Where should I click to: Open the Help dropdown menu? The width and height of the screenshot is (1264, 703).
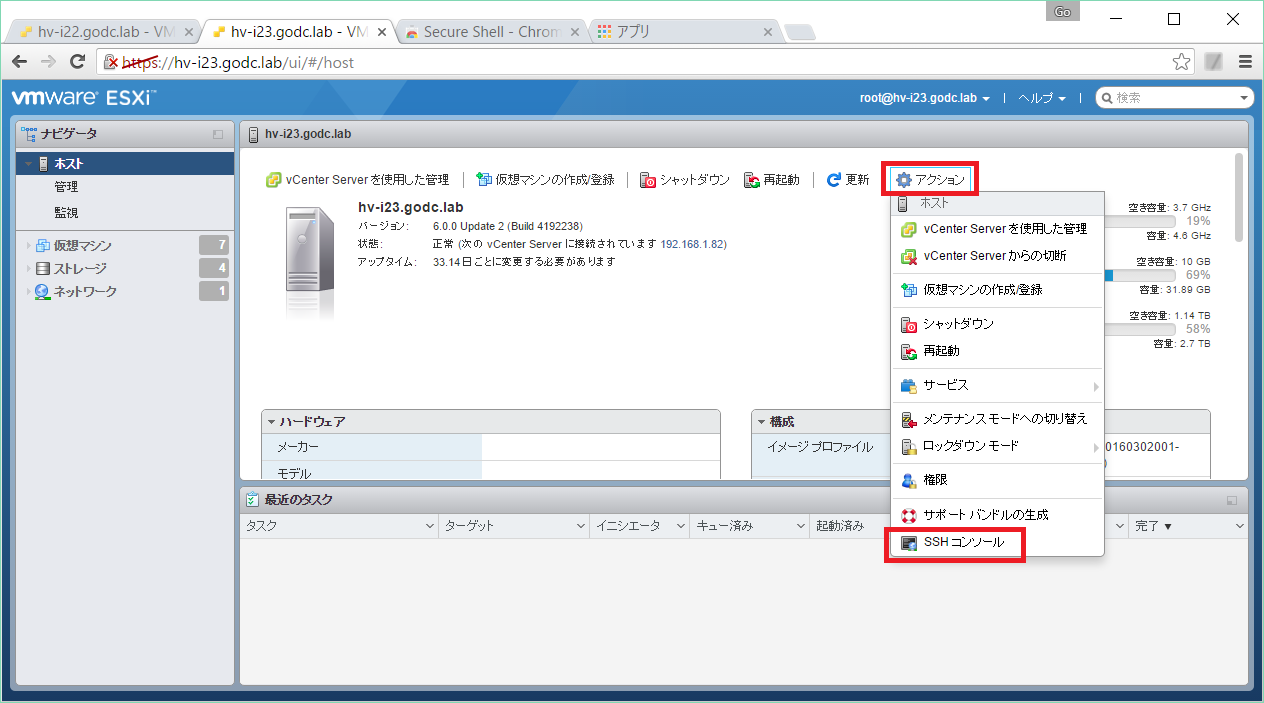point(1042,98)
